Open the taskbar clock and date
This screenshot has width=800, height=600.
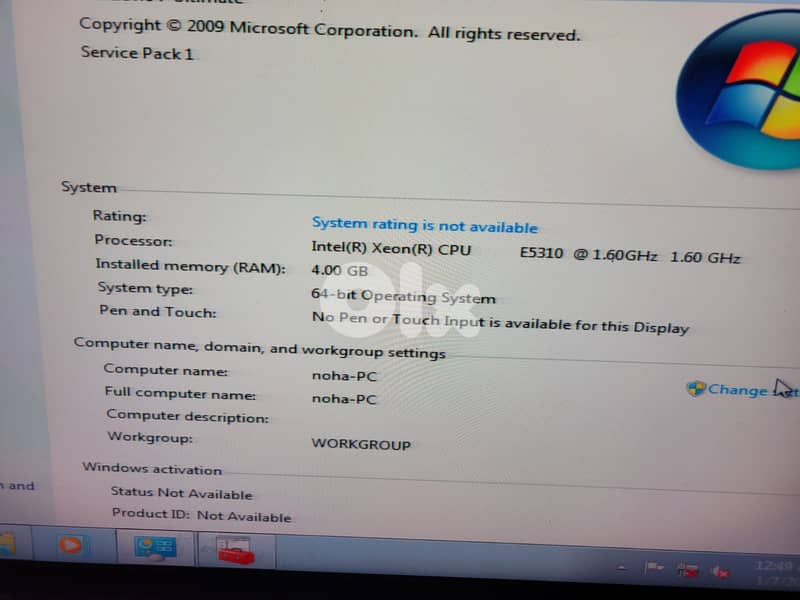point(775,572)
